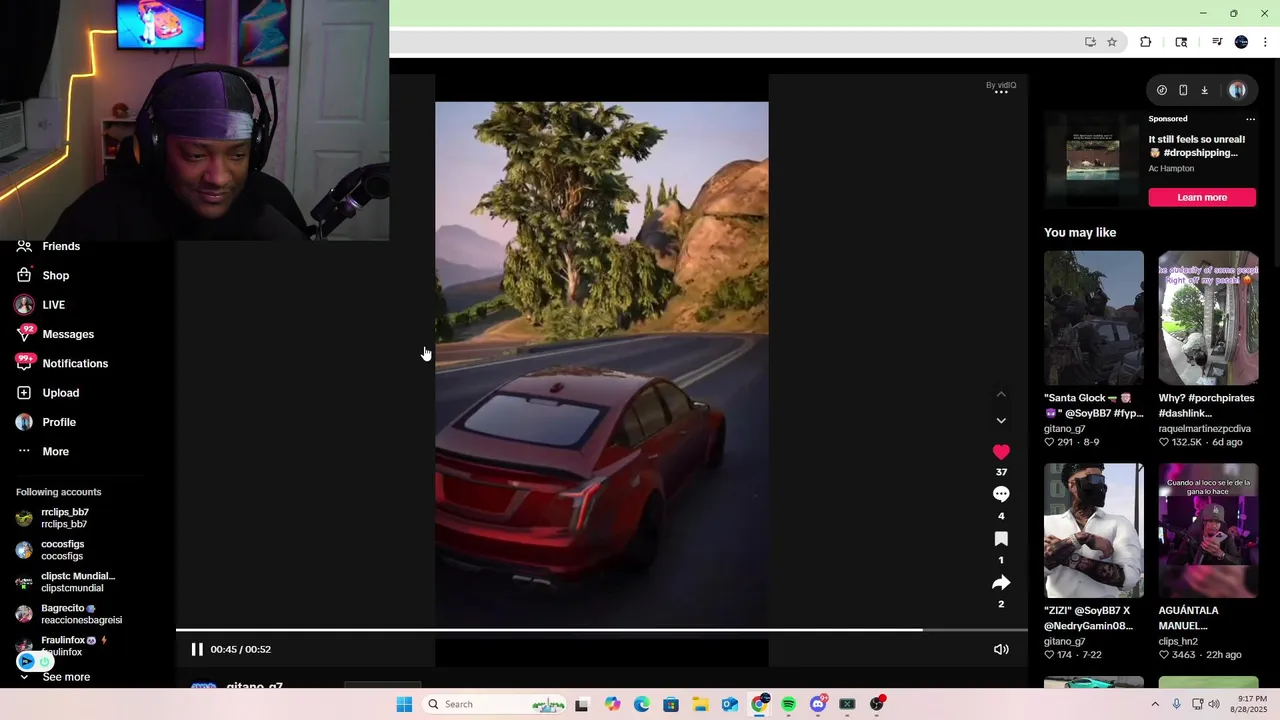This screenshot has height=720, width=1280.
Task: Open the sponsored dropshipping ad thumbnail
Action: [1093, 159]
